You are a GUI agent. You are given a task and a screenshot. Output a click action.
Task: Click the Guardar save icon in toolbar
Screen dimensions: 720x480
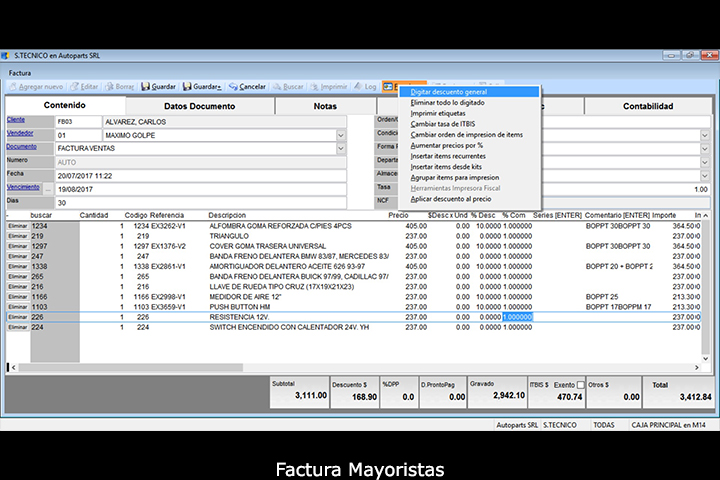tap(145, 87)
